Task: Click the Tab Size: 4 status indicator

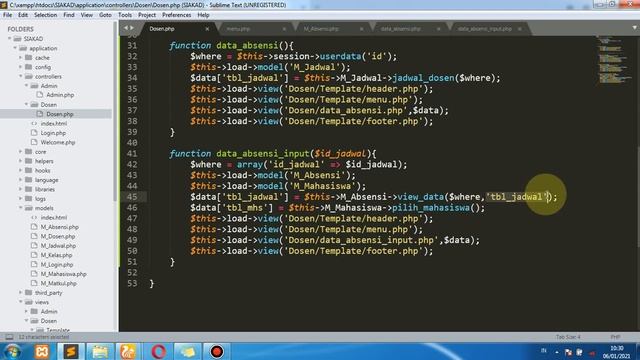Action: 568,337
